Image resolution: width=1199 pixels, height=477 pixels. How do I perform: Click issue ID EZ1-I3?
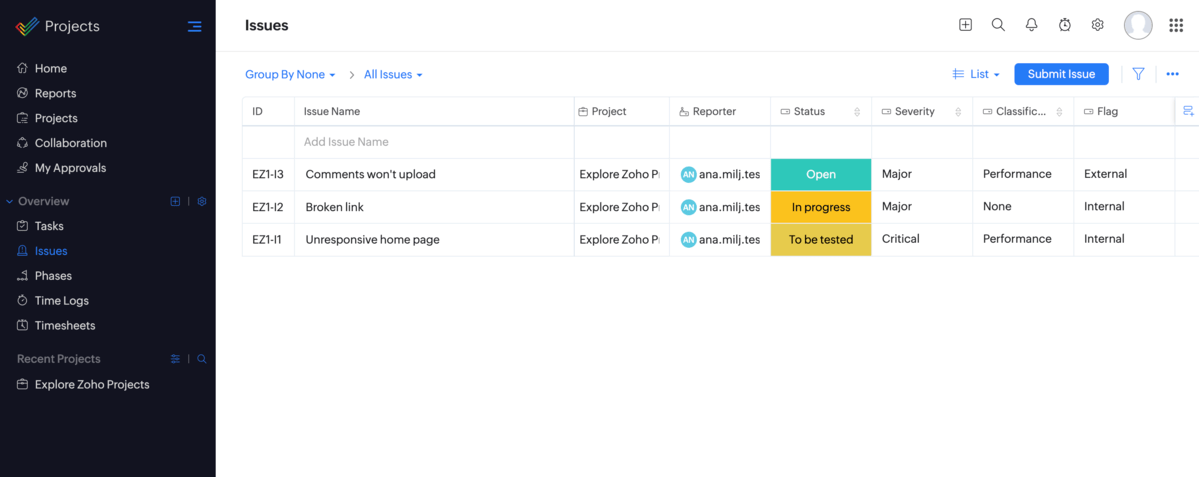268,174
